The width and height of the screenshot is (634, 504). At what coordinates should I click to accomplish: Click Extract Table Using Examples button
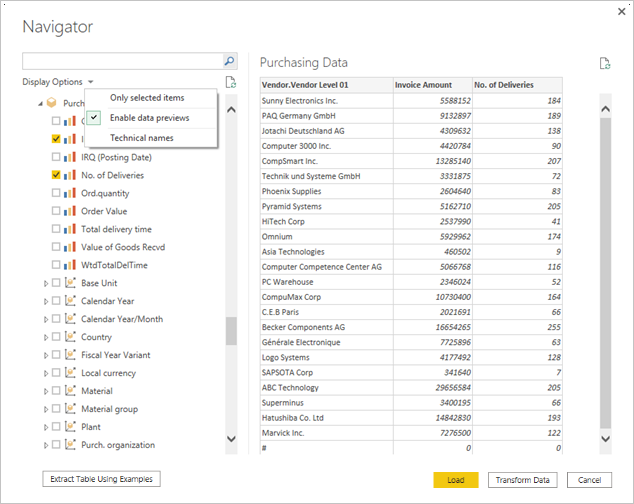[x=101, y=479]
